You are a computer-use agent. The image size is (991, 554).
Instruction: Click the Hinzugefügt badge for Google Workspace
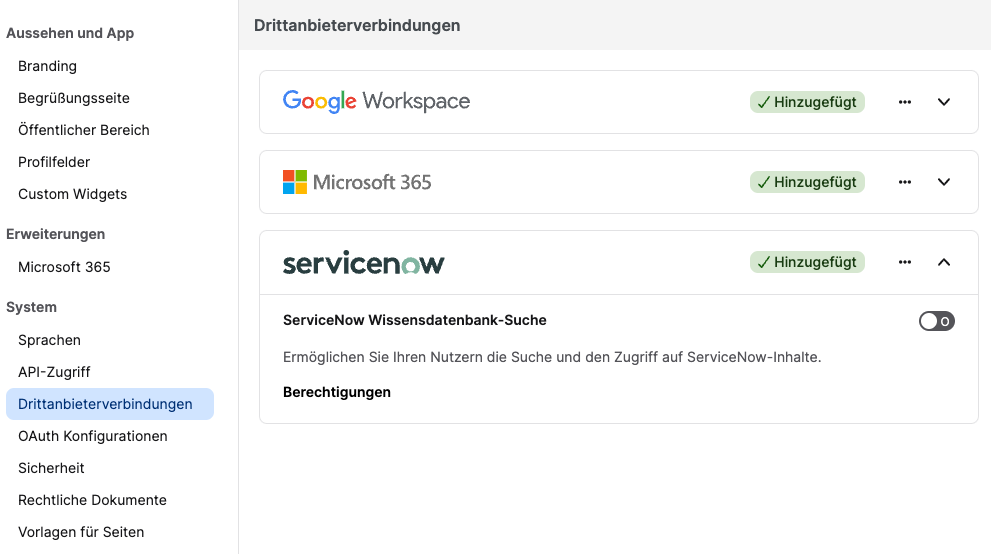[807, 102]
